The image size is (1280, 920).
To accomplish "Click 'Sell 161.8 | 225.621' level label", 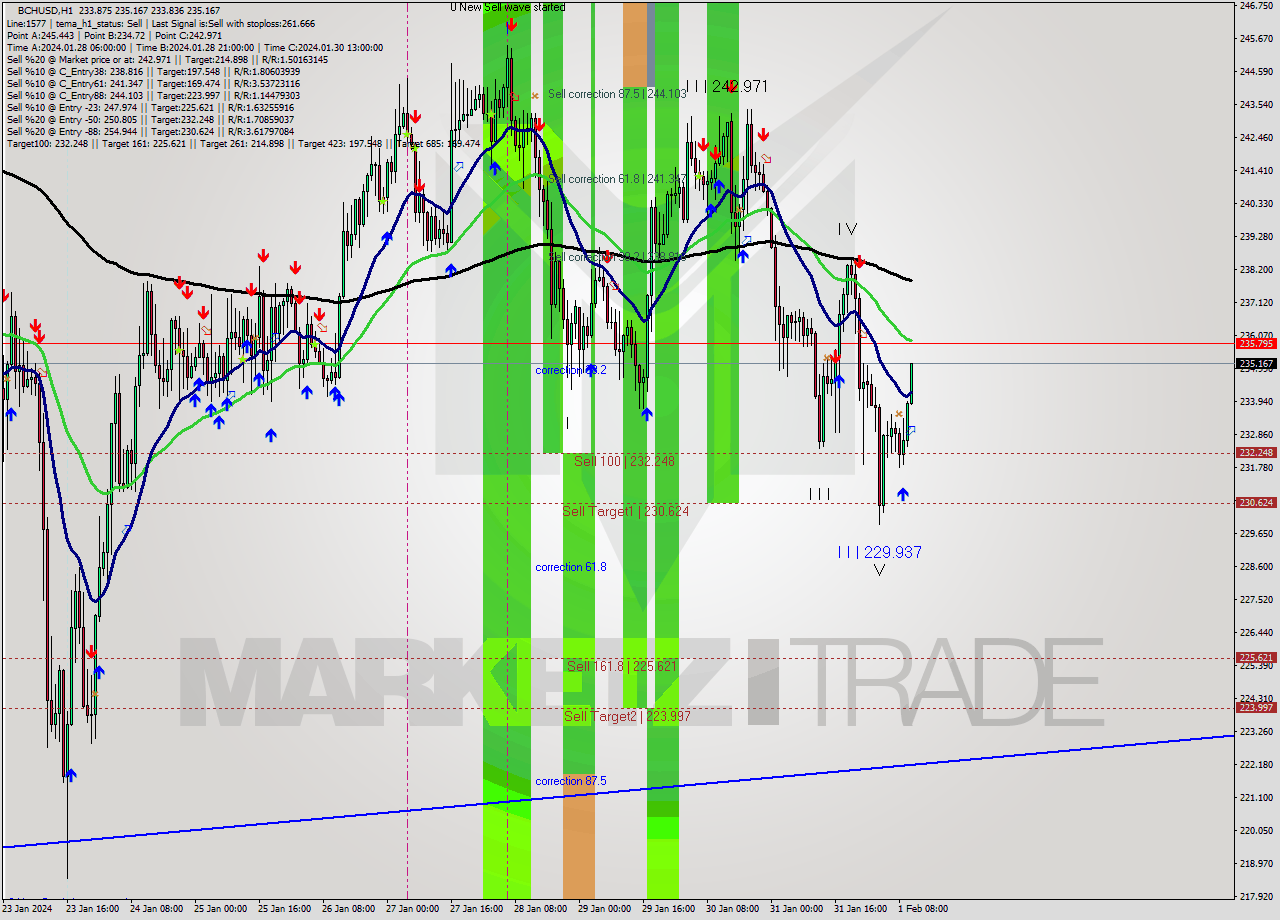I will [622, 666].
